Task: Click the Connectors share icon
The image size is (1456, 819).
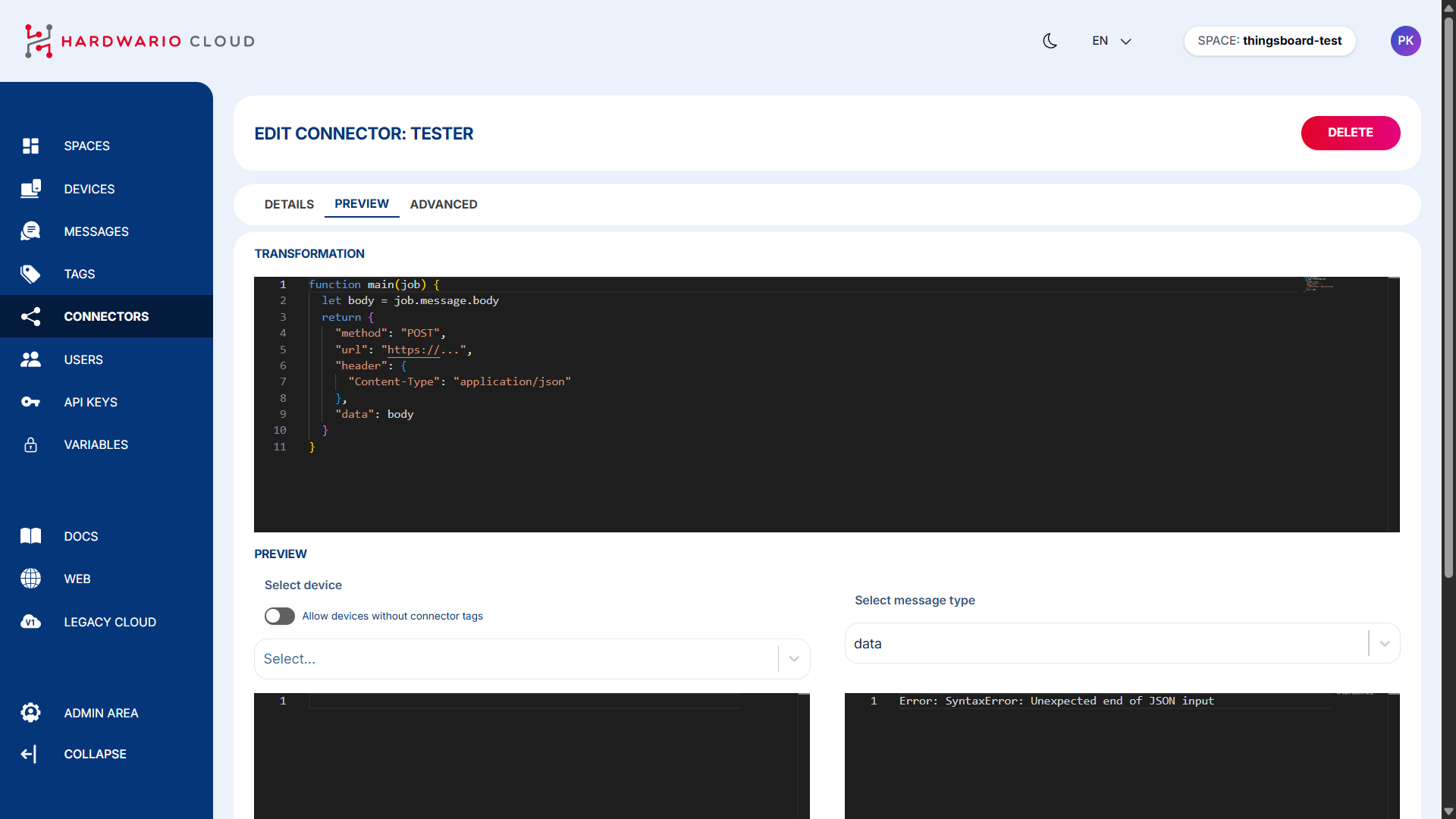Action: click(30, 316)
